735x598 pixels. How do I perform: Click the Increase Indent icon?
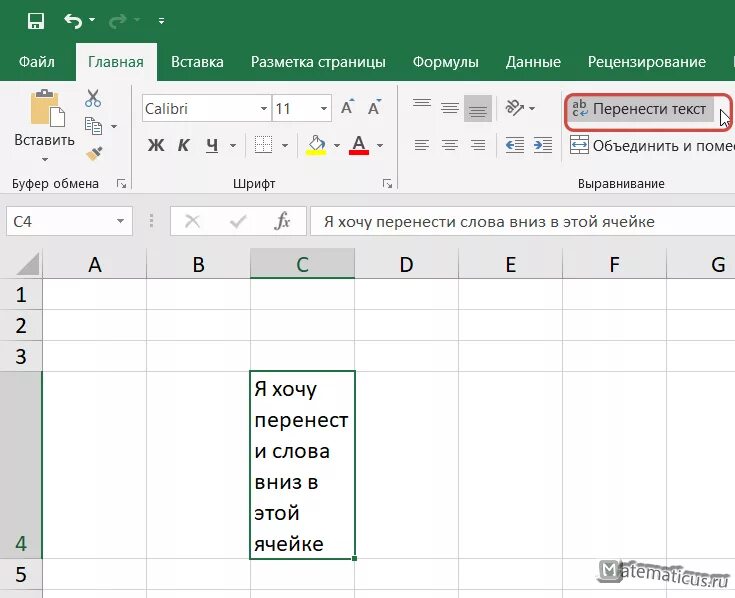click(543, 145)
